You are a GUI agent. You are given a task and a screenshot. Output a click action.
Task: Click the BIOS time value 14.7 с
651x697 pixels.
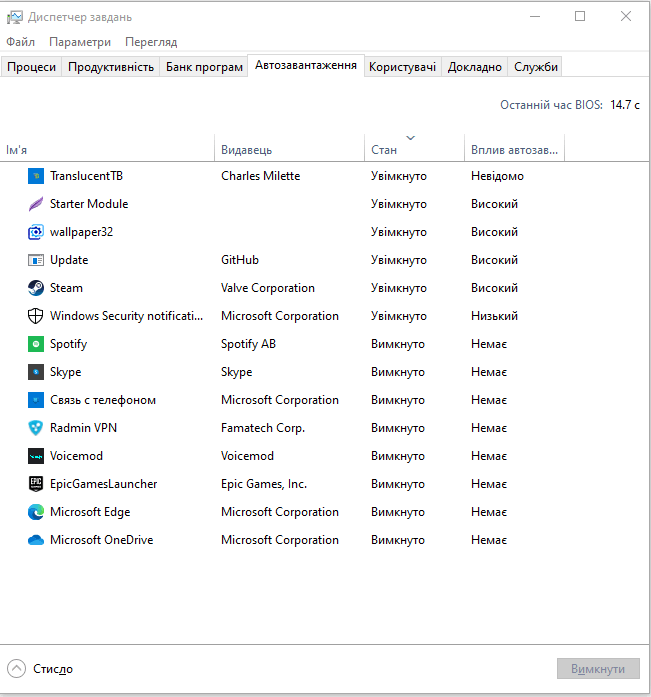coord(625,105)
